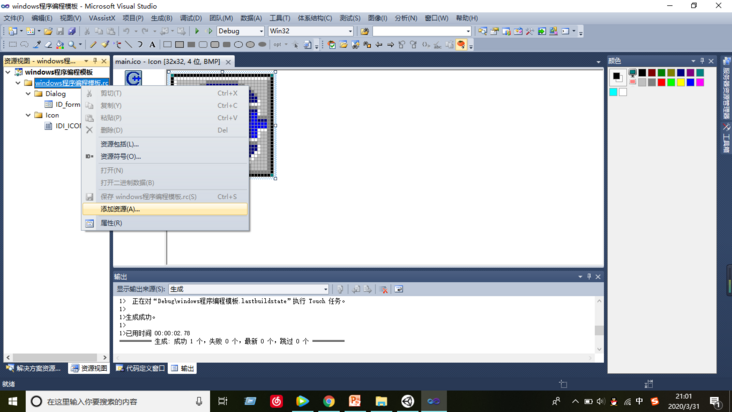Choose the Fill bucket tool

click(60, 45)
